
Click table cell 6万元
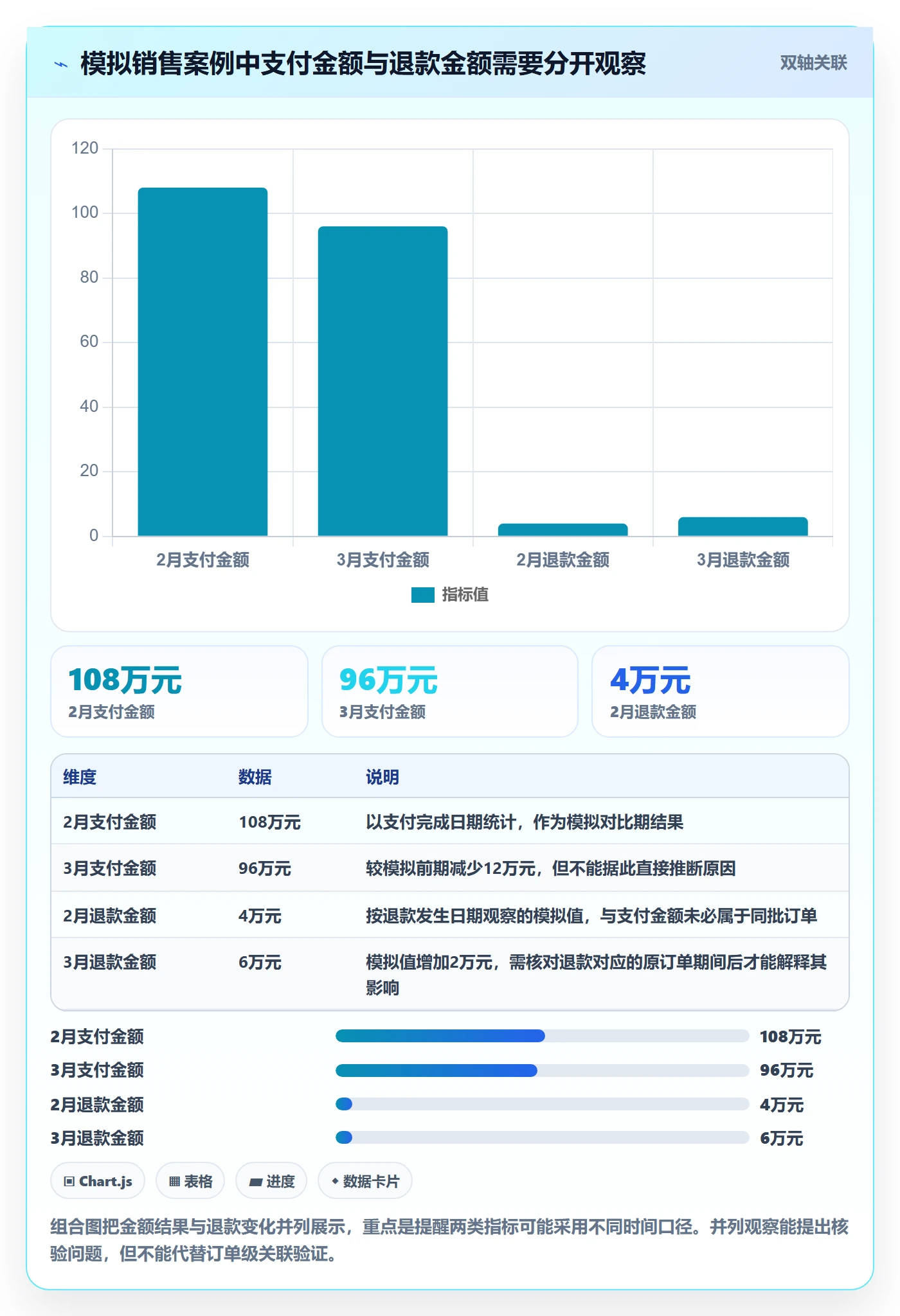pyautogui.click(x=260, y=962)
